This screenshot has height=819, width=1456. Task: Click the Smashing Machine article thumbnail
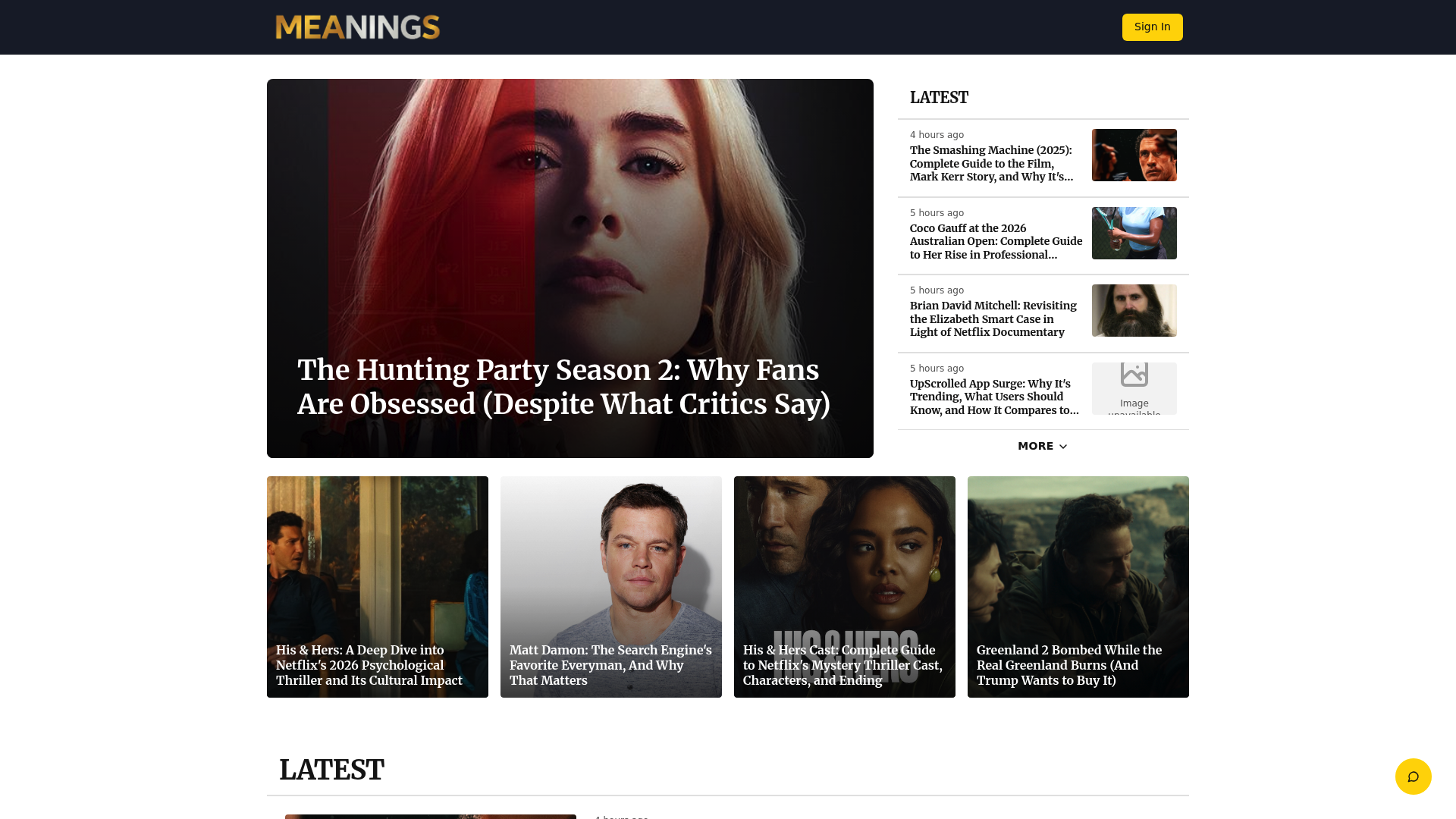pyautogui.click(x=1134, y=155)
